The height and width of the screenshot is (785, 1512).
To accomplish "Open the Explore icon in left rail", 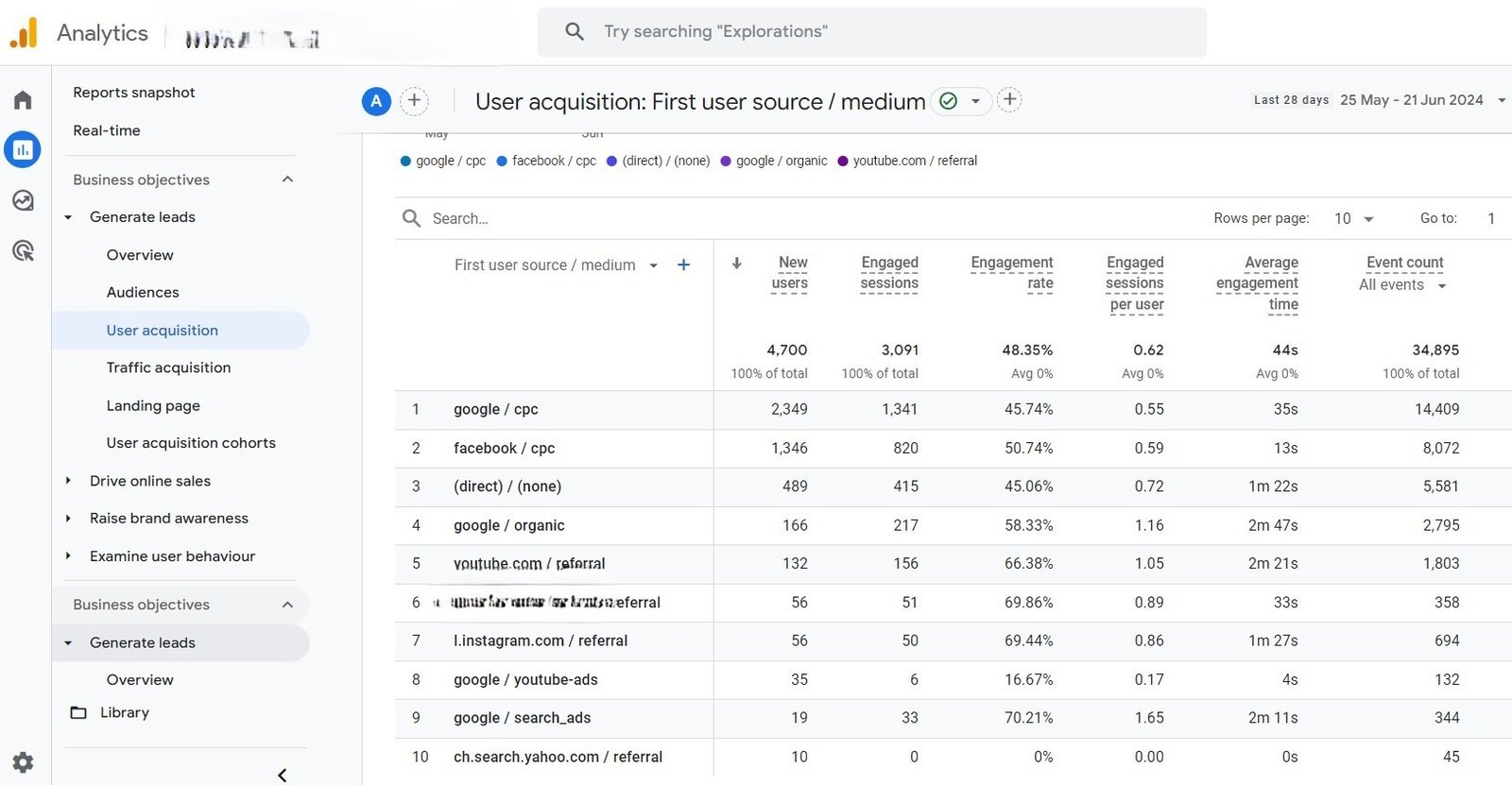I will (23, 200).
